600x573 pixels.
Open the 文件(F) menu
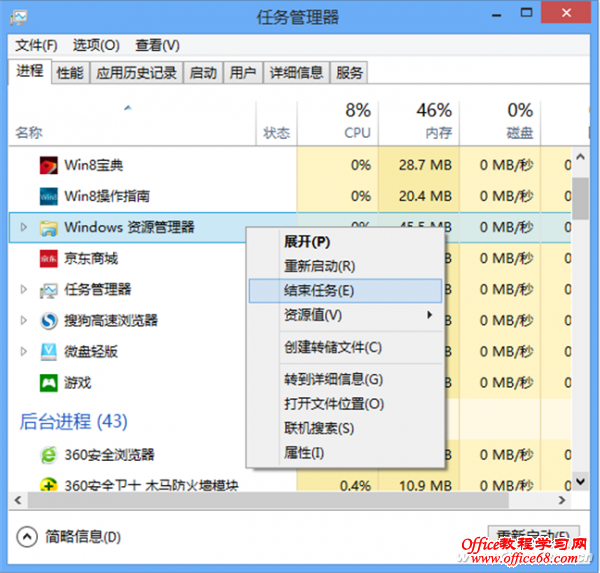36,46
